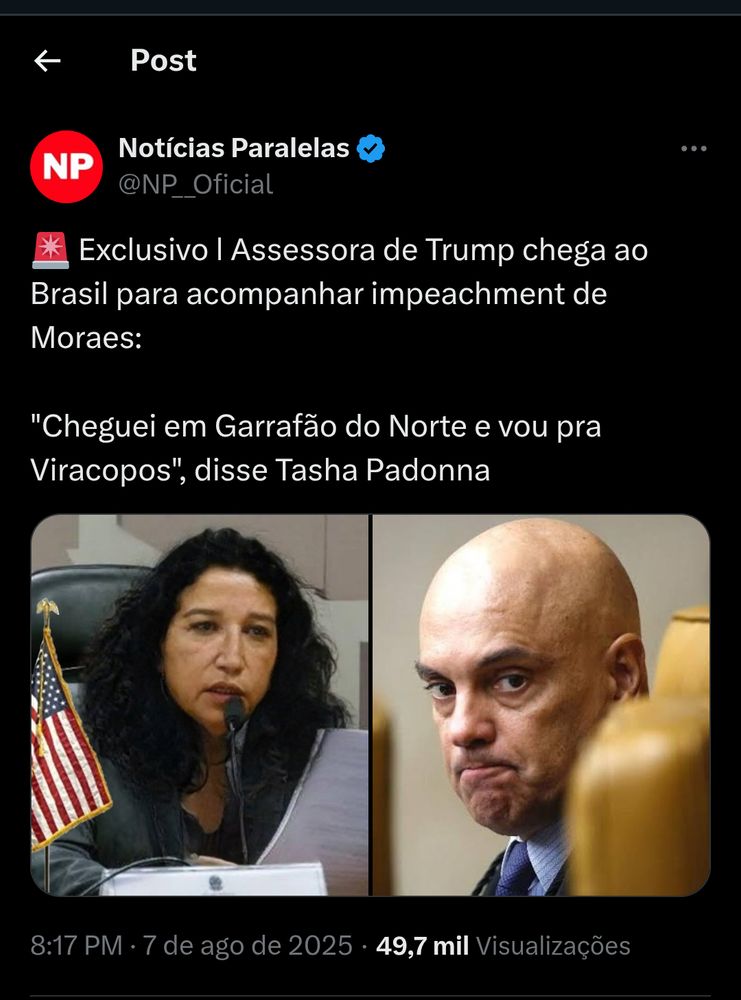The width and height of the screenshot is (741, 1000).
Task: Select the Garrafão do Norte quote line
Action: (316, 427)
